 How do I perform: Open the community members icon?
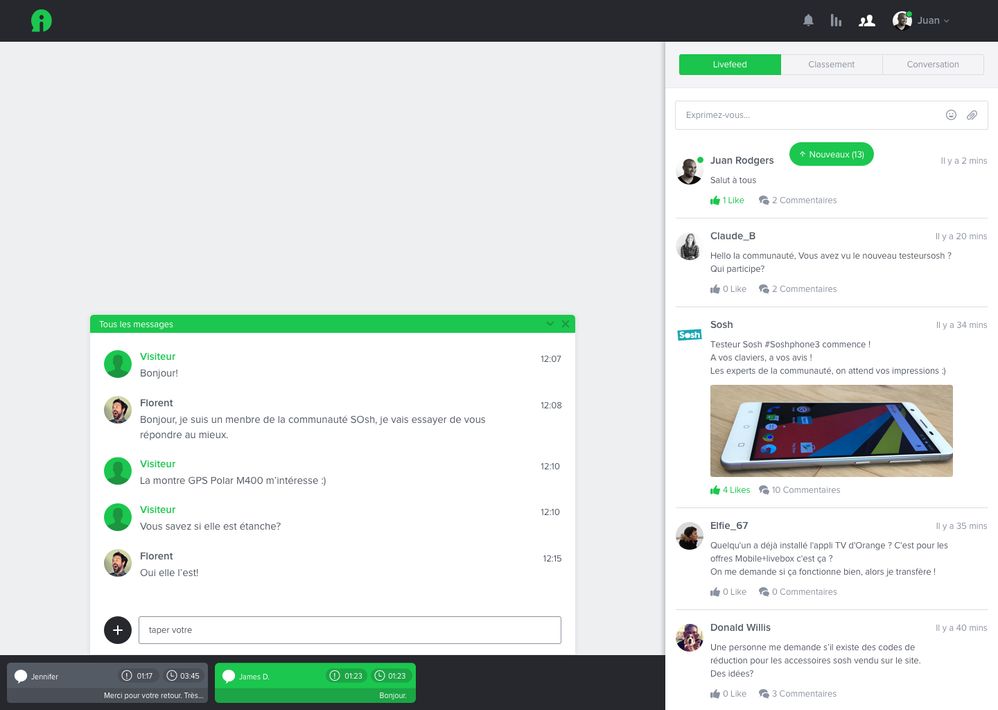[x=867, y=20]
